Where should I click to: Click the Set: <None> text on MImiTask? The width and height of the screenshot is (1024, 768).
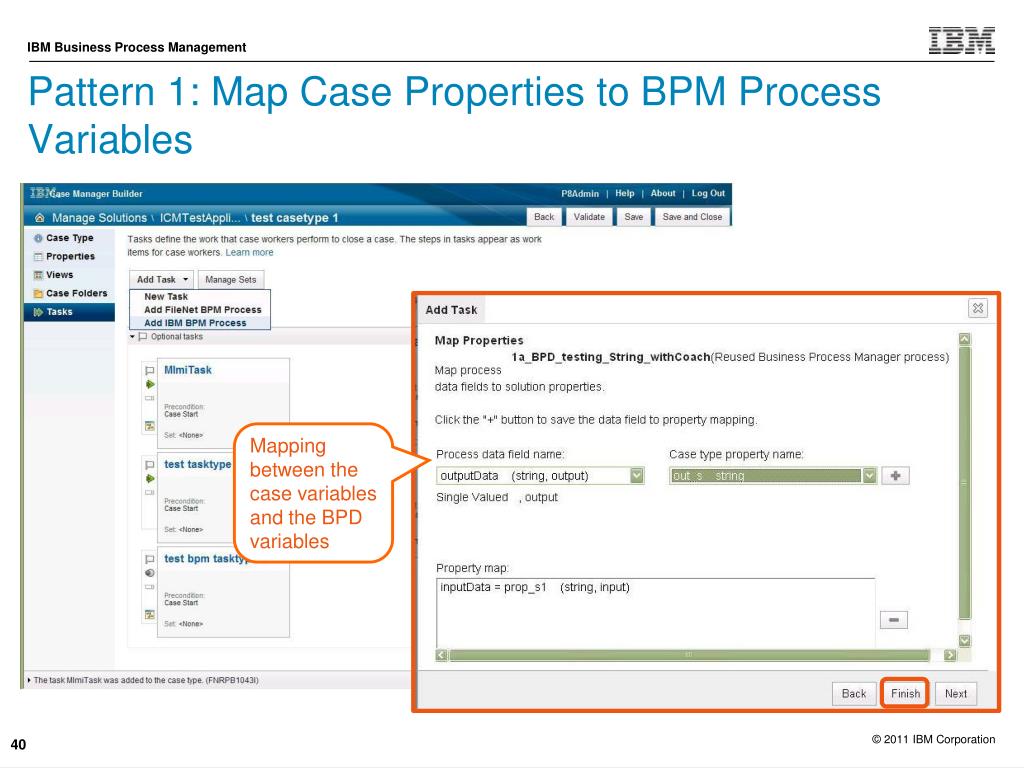[184, 435]
